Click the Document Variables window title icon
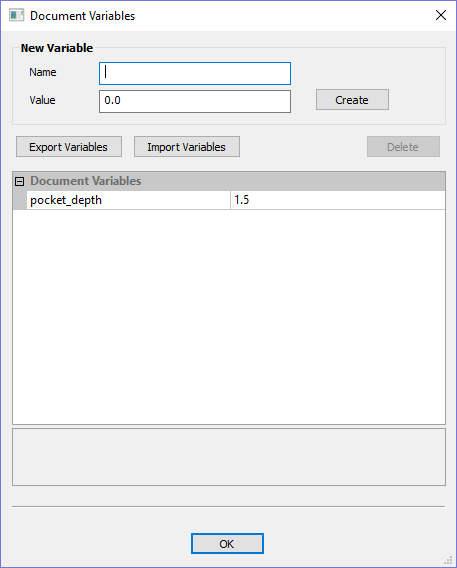 (x=16, y=16)
